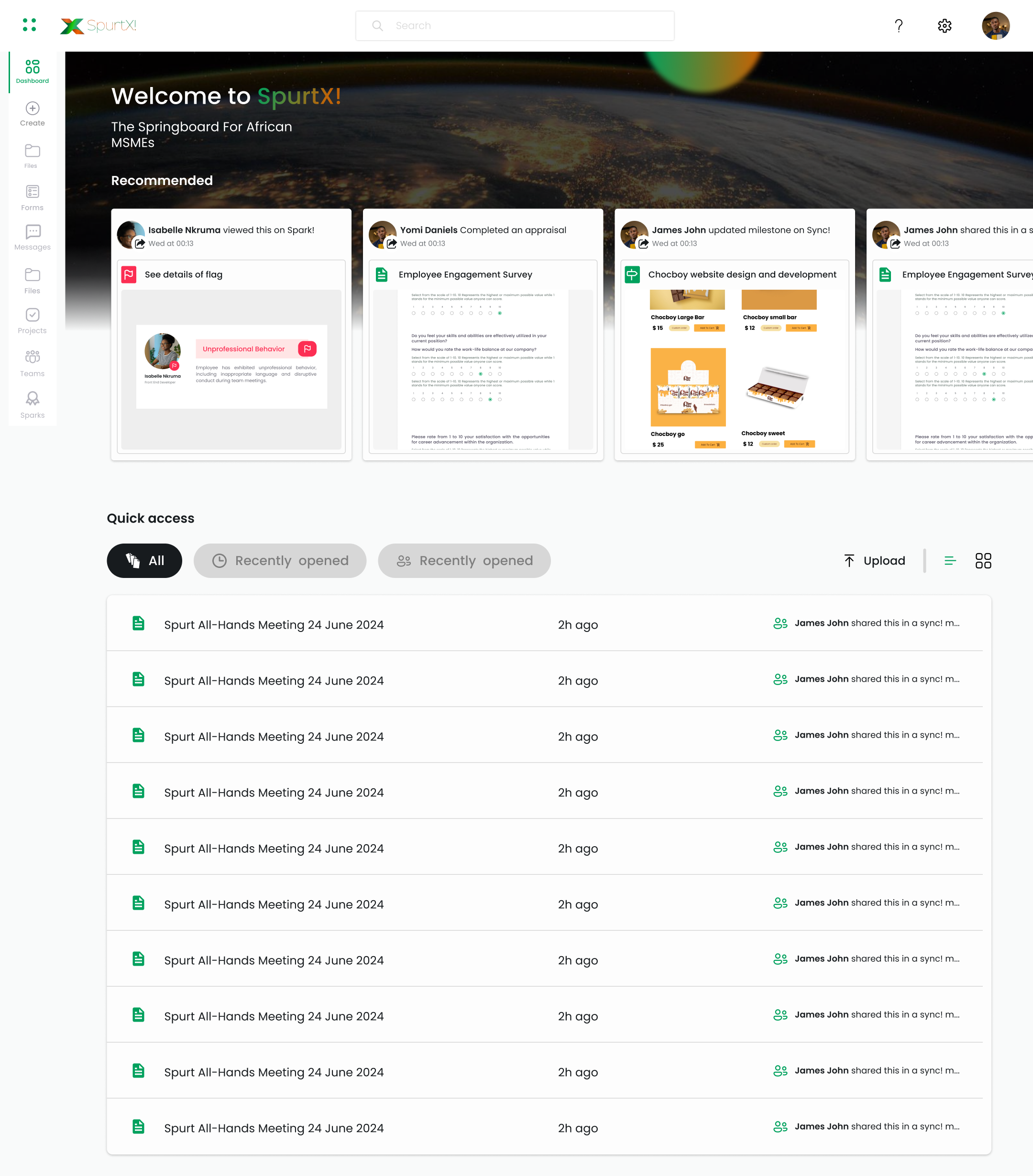Click the Recommended heading
The width and height of the screenshot is (1033, 1176).
[x=162, y=180]
